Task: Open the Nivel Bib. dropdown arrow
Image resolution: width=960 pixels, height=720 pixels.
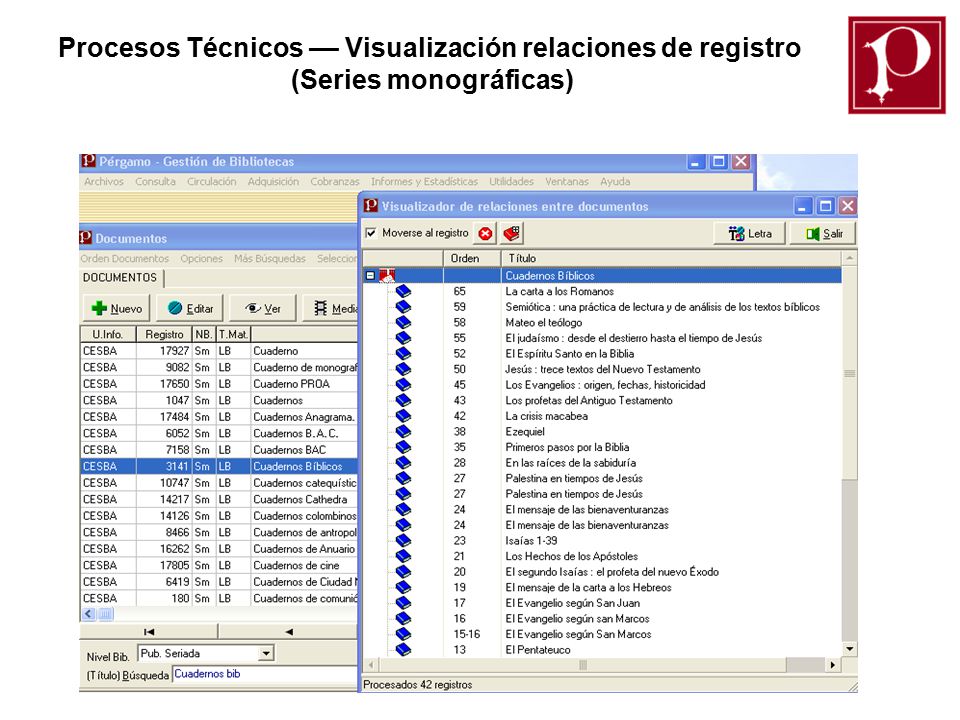Action: tap(265, 654)
